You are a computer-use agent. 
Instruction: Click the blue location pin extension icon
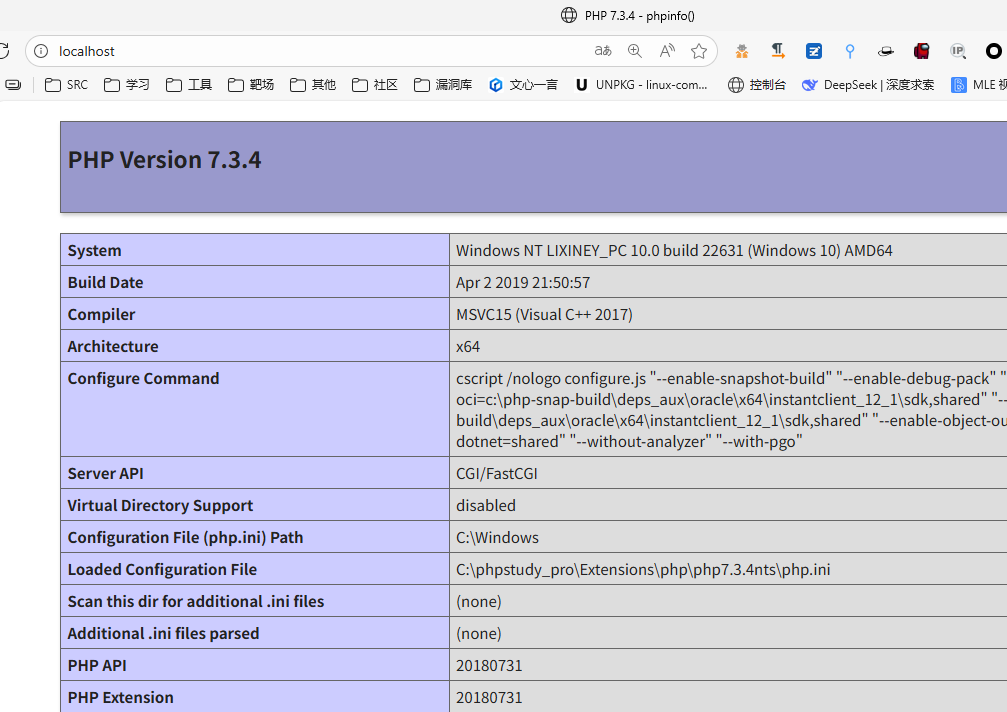(850, 51)
